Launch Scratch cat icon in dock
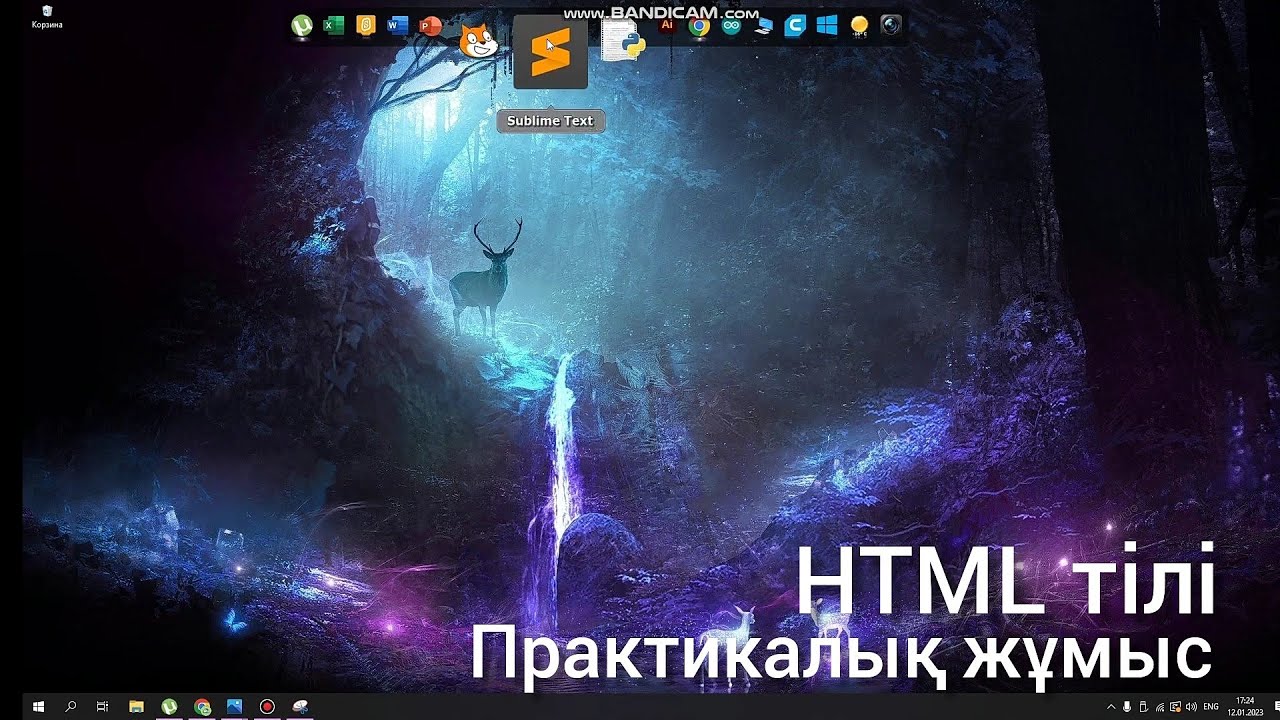 (x=478, y=40)
